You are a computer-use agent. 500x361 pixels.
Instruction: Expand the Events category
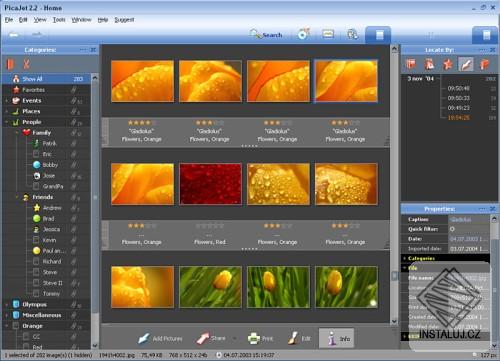(6, 100)
